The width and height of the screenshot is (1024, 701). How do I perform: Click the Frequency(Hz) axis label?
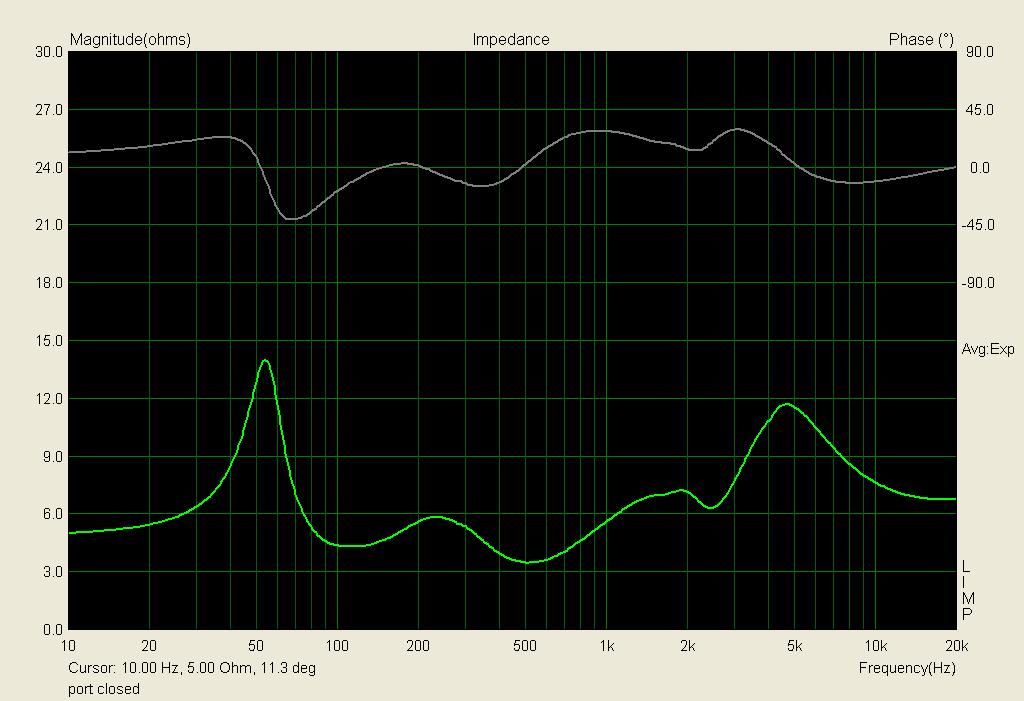coord(906,668)
